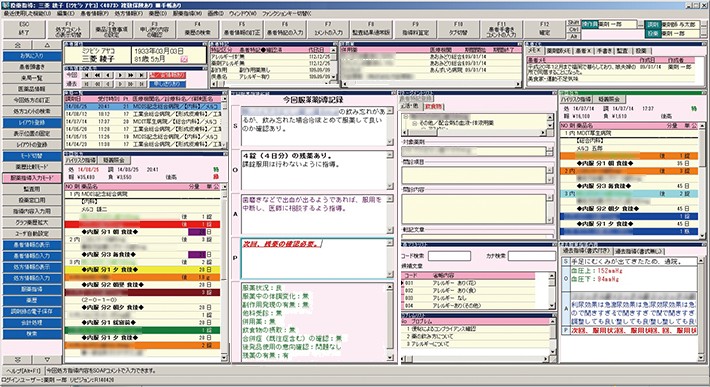Expand 会計処理 sidebar group

32,323
